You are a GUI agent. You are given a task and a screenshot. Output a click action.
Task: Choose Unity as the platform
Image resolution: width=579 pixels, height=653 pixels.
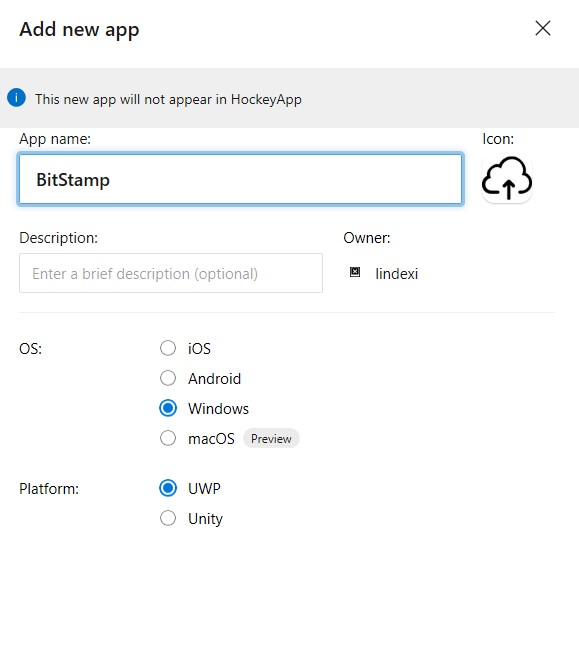168,518
